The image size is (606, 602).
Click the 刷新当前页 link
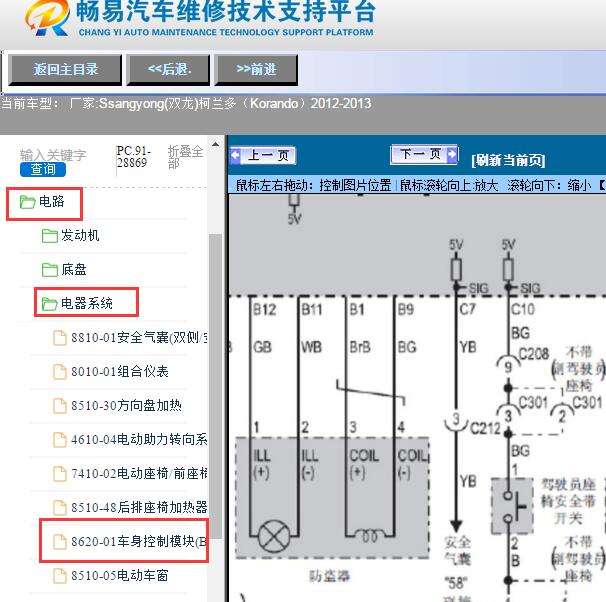[508, 160]
